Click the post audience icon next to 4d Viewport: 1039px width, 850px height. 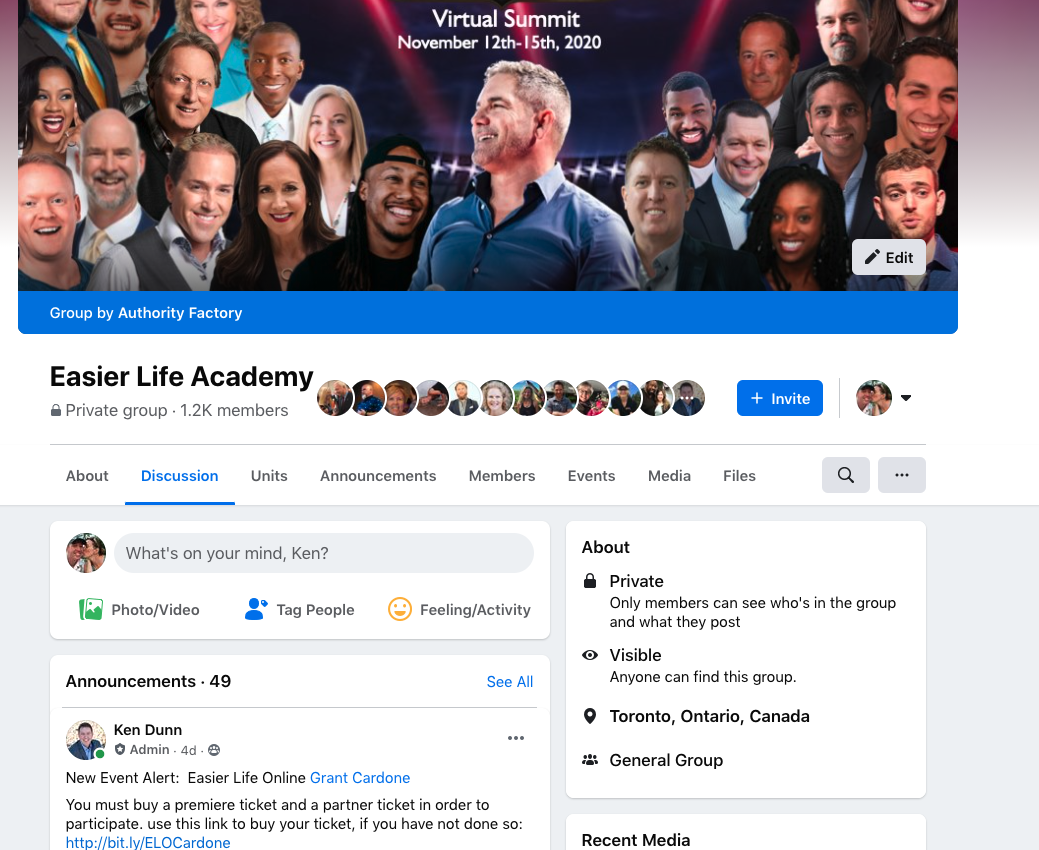coord(213,750)
